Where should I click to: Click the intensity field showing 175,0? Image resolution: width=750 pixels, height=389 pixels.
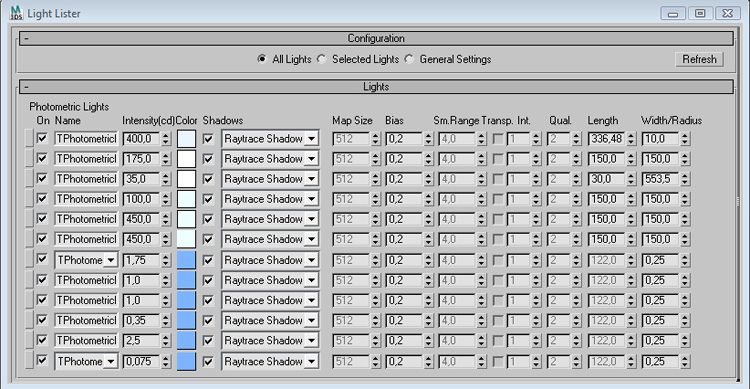point(142,159)
